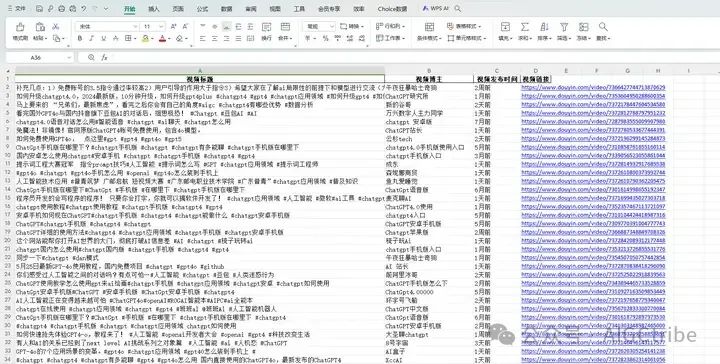Open the Cell style (单元格样式) dropdown
The width and height of the screenshot is (720, 364).
pyautogui.click(x=467, y=39)
